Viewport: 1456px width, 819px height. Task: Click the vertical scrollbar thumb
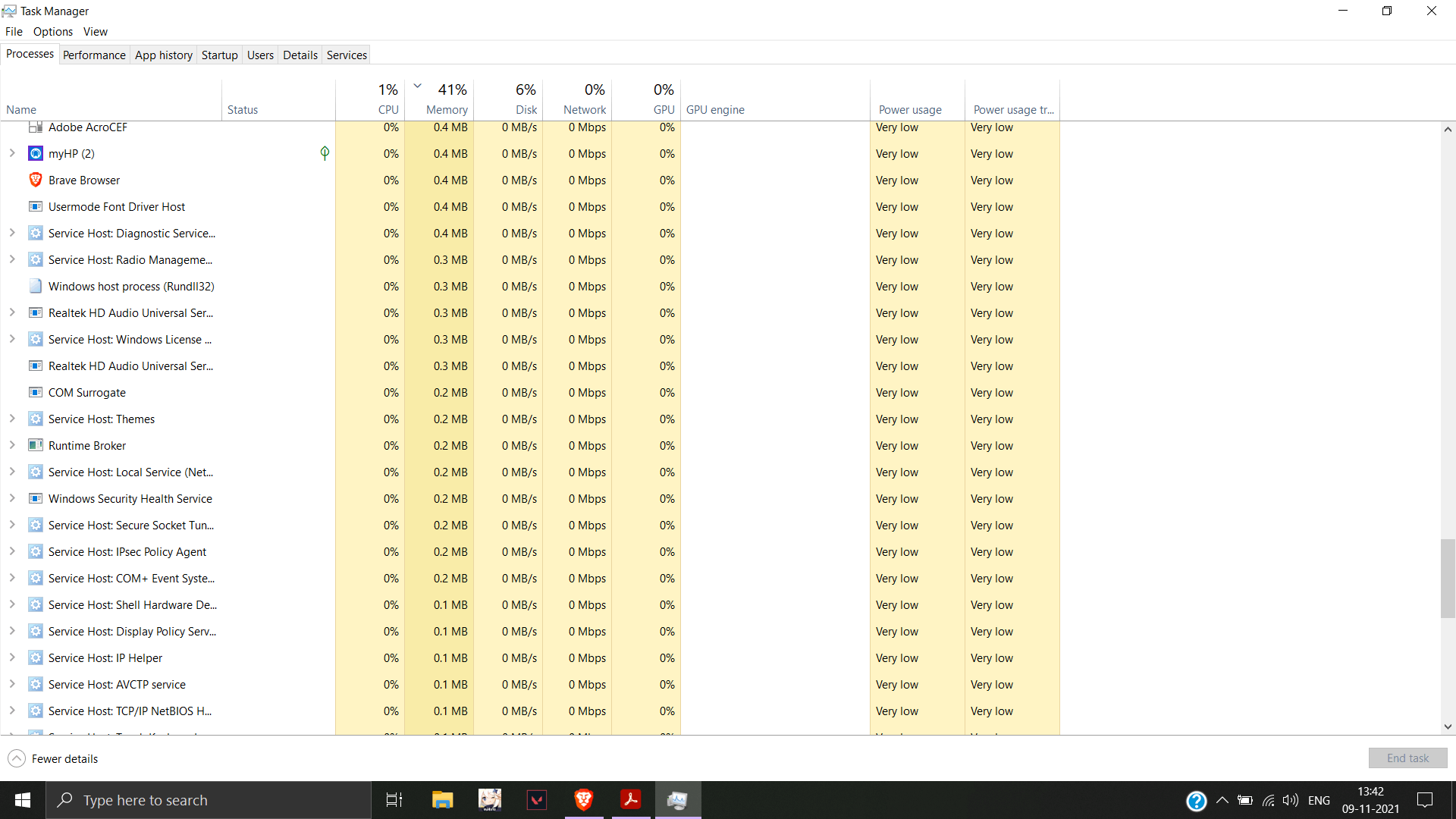pyautogui.click(x=1448, y=578)
